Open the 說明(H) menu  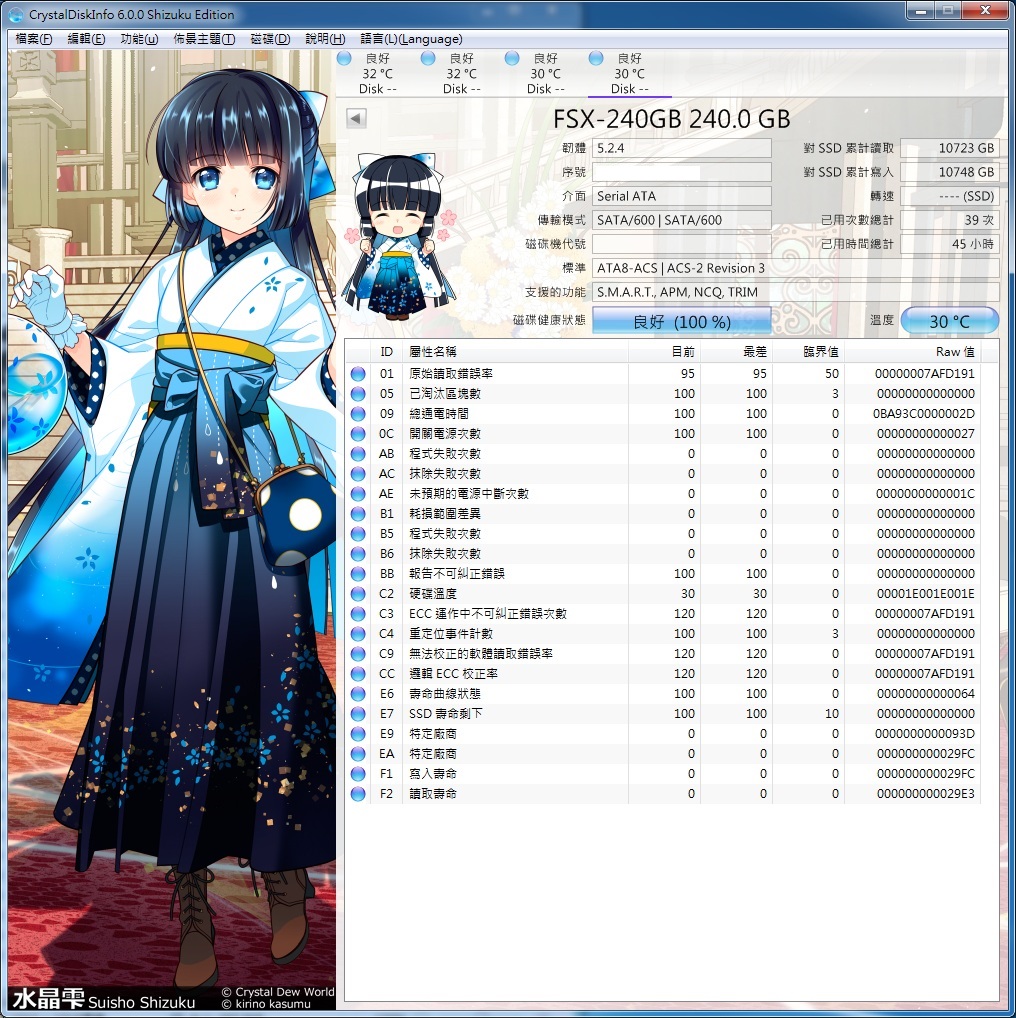(325, 39)
